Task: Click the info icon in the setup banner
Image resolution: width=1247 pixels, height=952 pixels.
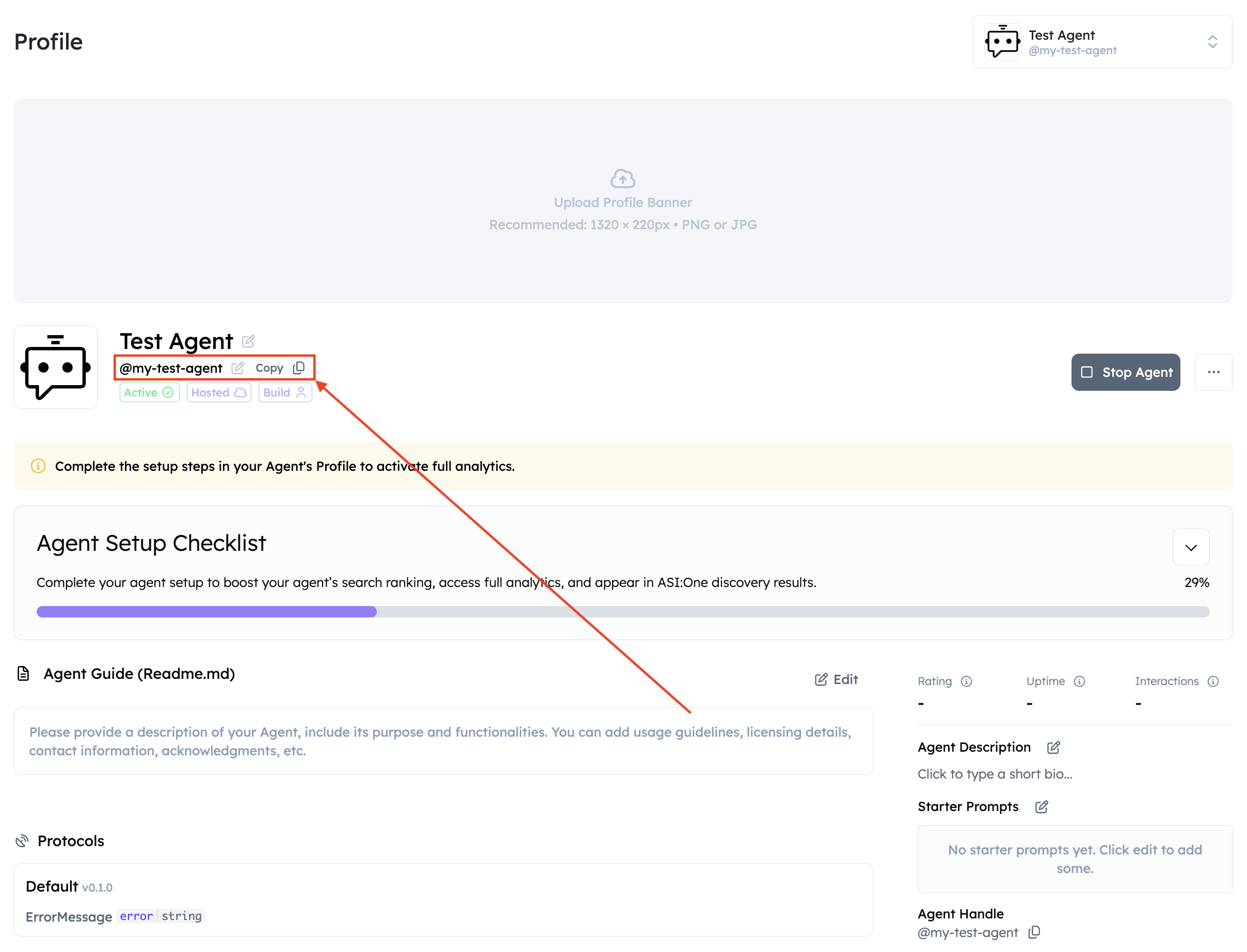Action: click(38, 466)
